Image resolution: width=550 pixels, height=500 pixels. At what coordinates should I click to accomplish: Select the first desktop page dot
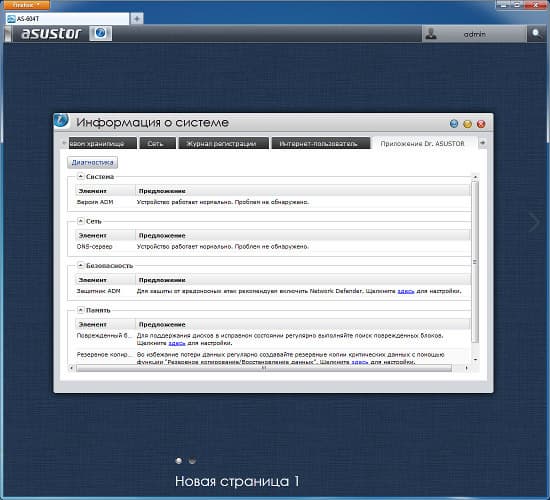tap(179, 461)
